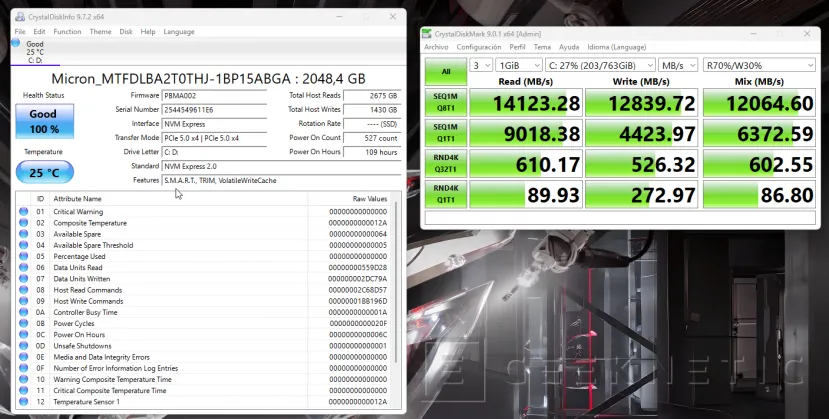This screenshot has width=829, height=419.
Task: Click the attribute list vertical scrollbar
Action: 396,280
